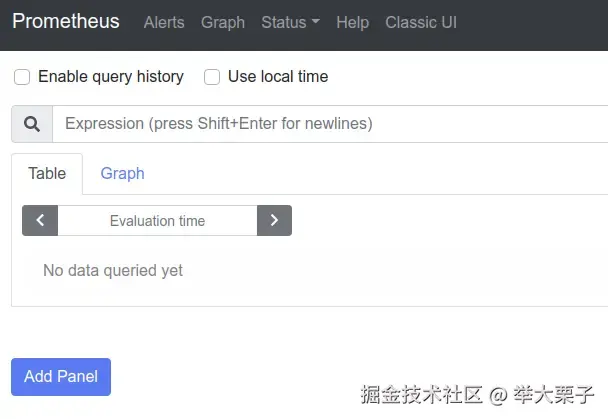Screen dimensions: 608x419
Task: Click the 'No data queried yet' message
Action: point(113,271)
